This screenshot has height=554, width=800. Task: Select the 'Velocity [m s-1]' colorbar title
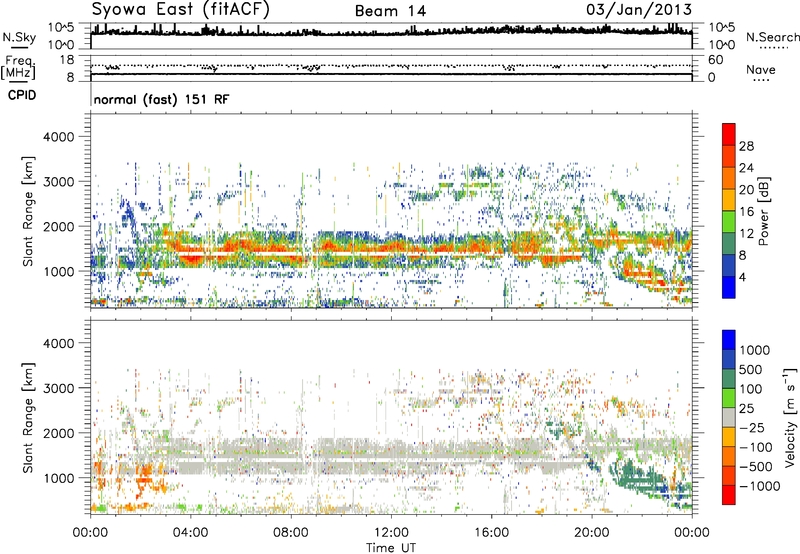coord(790,417)
